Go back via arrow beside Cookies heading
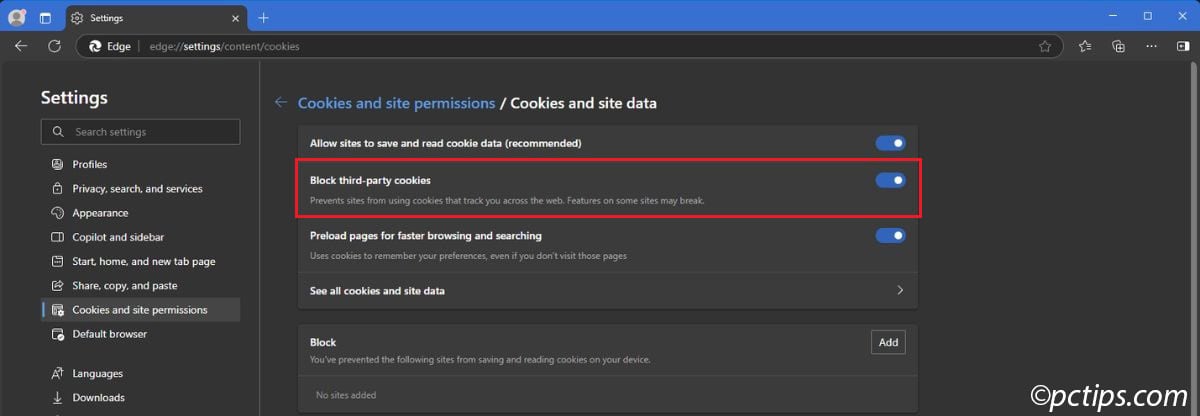Viewport: 1200px width, 416px height. tap(281, 103)
